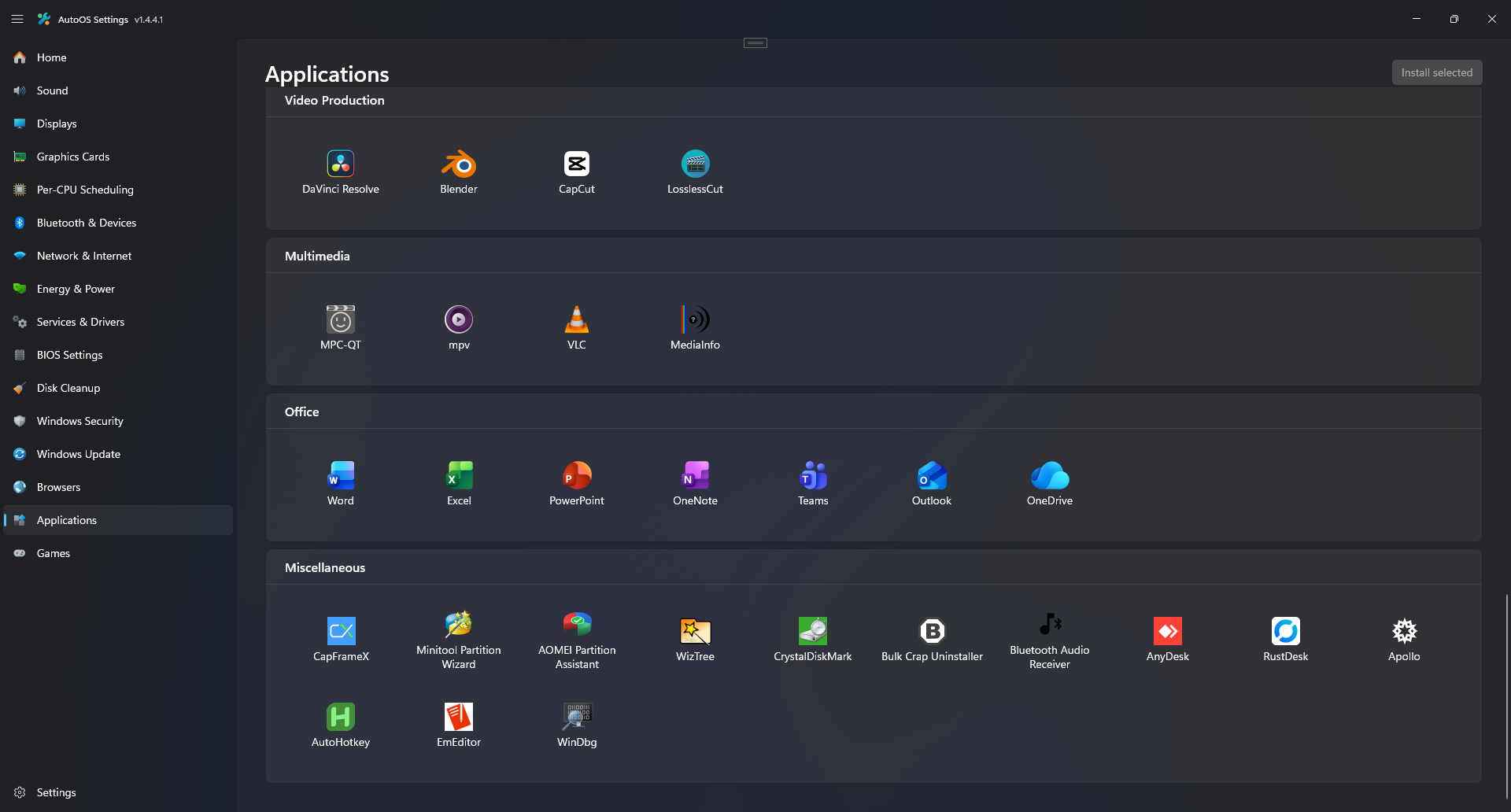Select the Outlook app icon
The width and height of the screenshot is (1511, 812).
[932, 475]
